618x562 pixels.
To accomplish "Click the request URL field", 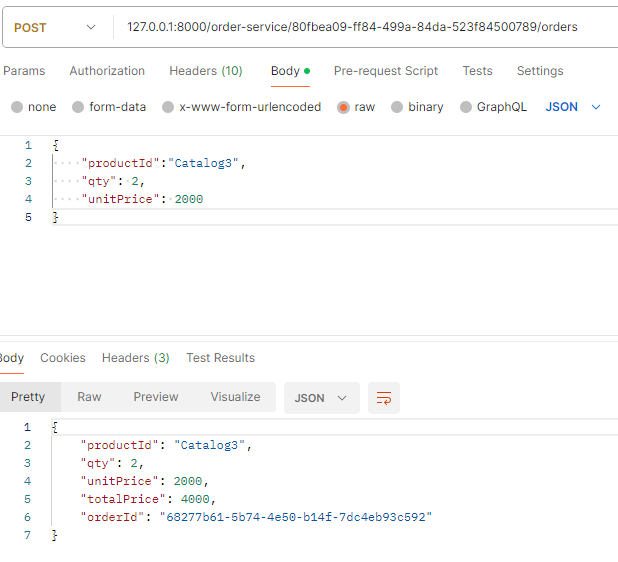I will coord(352,27).
